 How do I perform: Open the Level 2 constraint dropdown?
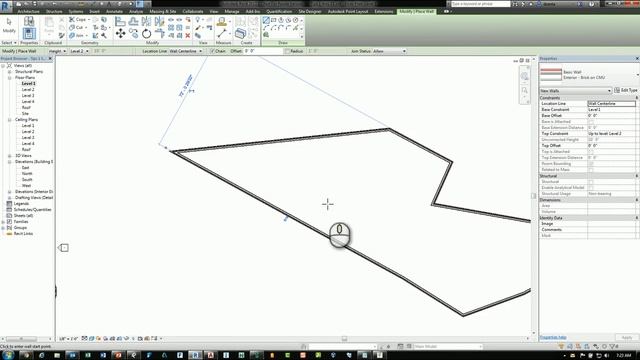80,51
